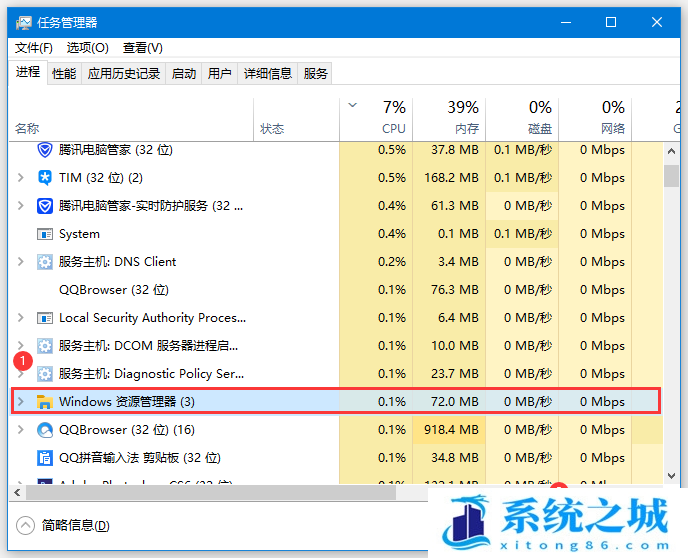Screen dimensions: 688x558
Task: Click the System process icon
Action: (x=44, y=234)
